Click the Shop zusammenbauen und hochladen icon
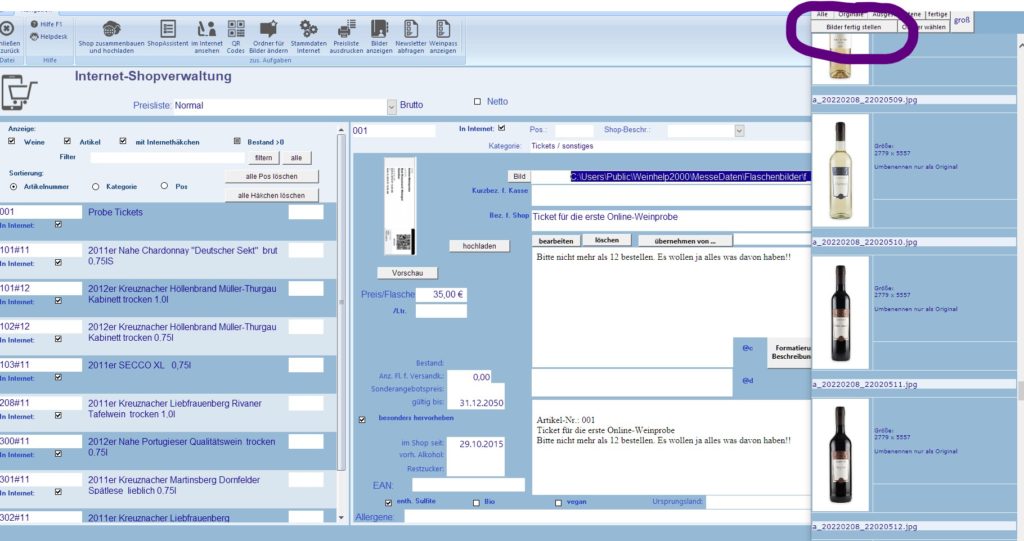Screen dimensions: 1024x541 (x=112, y=29)
